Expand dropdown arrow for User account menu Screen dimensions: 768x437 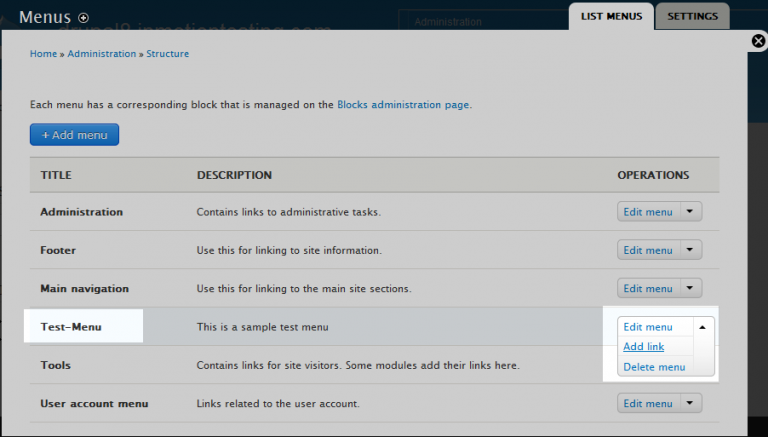691,404
